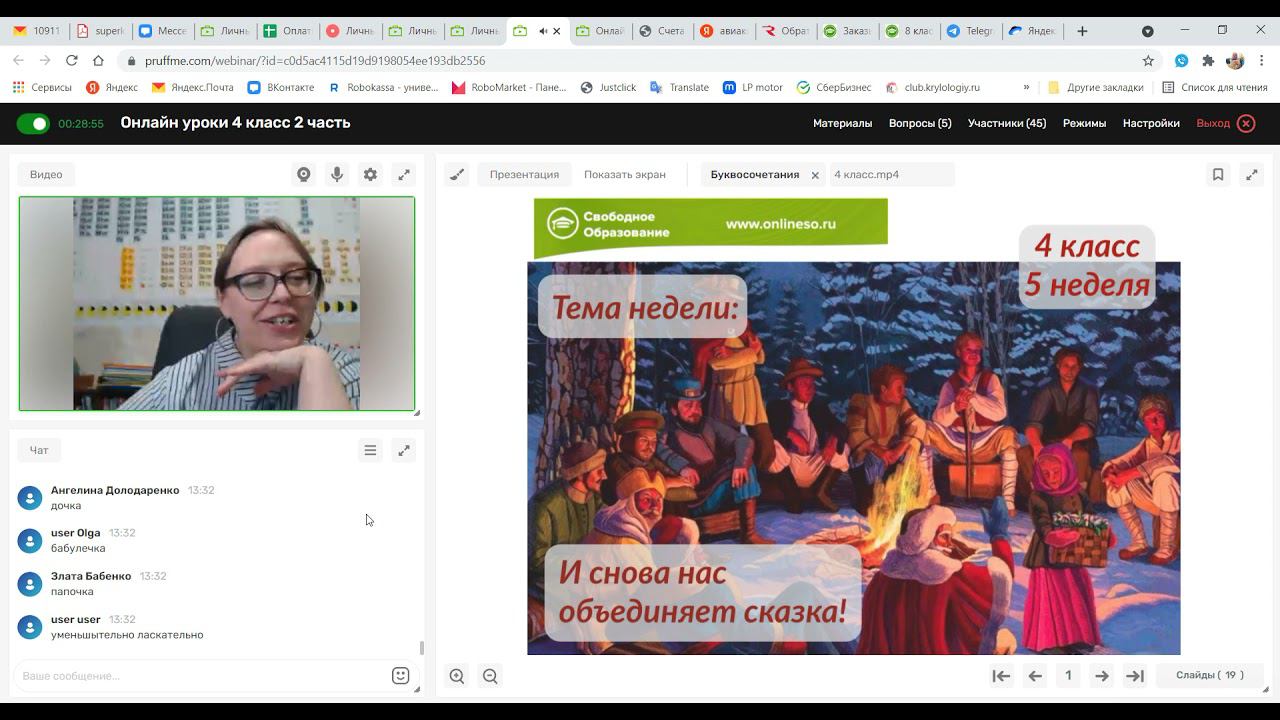Image resolution: width=1280 pixels, height=720 pixels.
Task: Mute the microphone in the Video panel
Action: (337, 174)
